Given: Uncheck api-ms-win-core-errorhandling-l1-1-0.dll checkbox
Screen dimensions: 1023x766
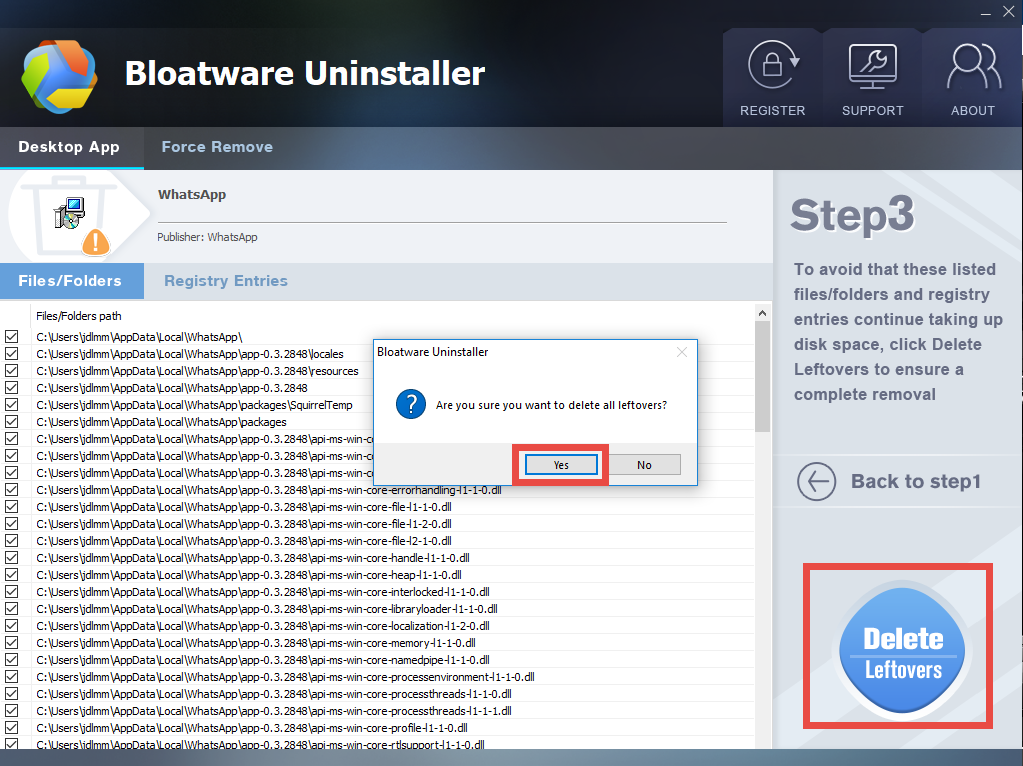Looking at the screenshot, I should coord(12,489).
